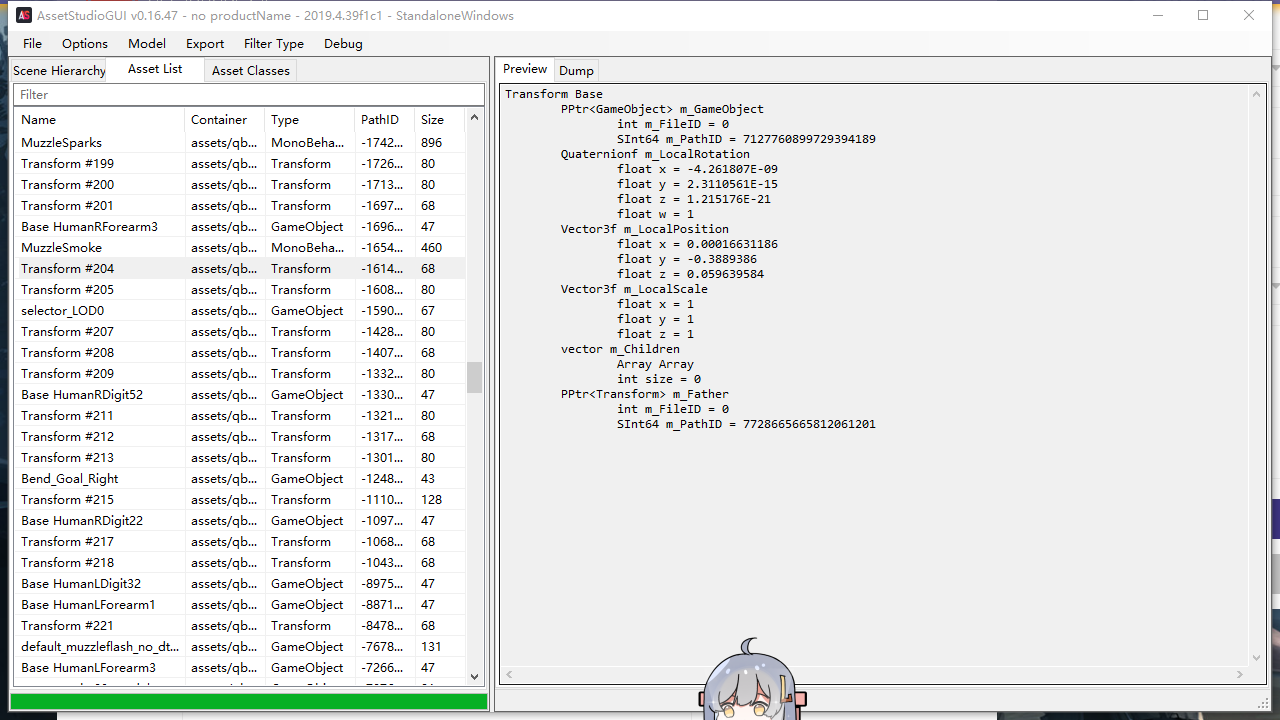Click the Filter search input field
This screenshot has height=720, width=1280.
click(x=248, y=95)
